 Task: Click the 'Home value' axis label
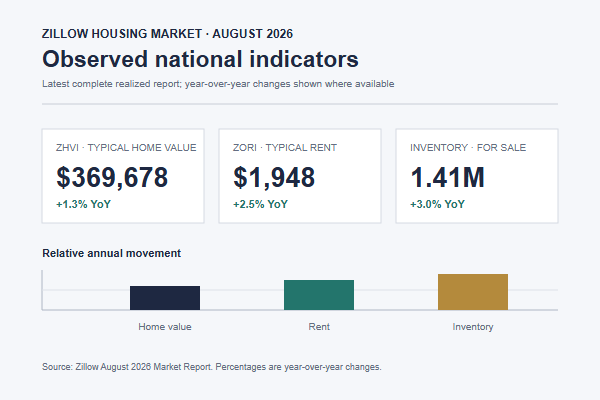point(165,327)
